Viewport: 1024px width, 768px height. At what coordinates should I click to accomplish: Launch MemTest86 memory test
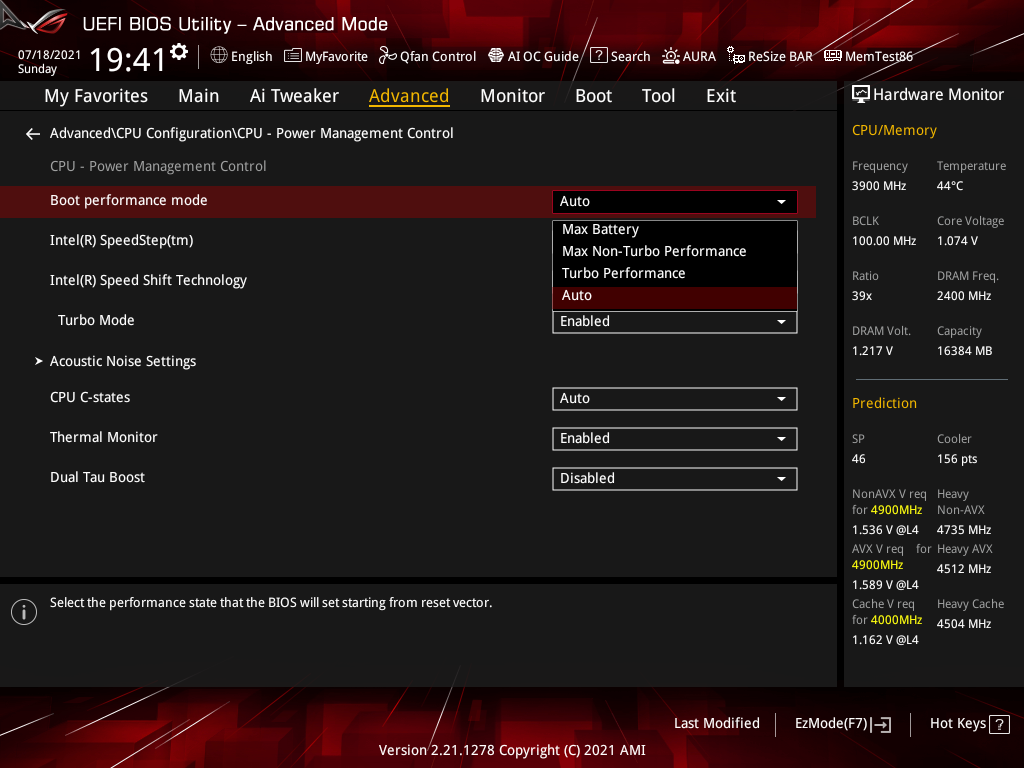868,56
